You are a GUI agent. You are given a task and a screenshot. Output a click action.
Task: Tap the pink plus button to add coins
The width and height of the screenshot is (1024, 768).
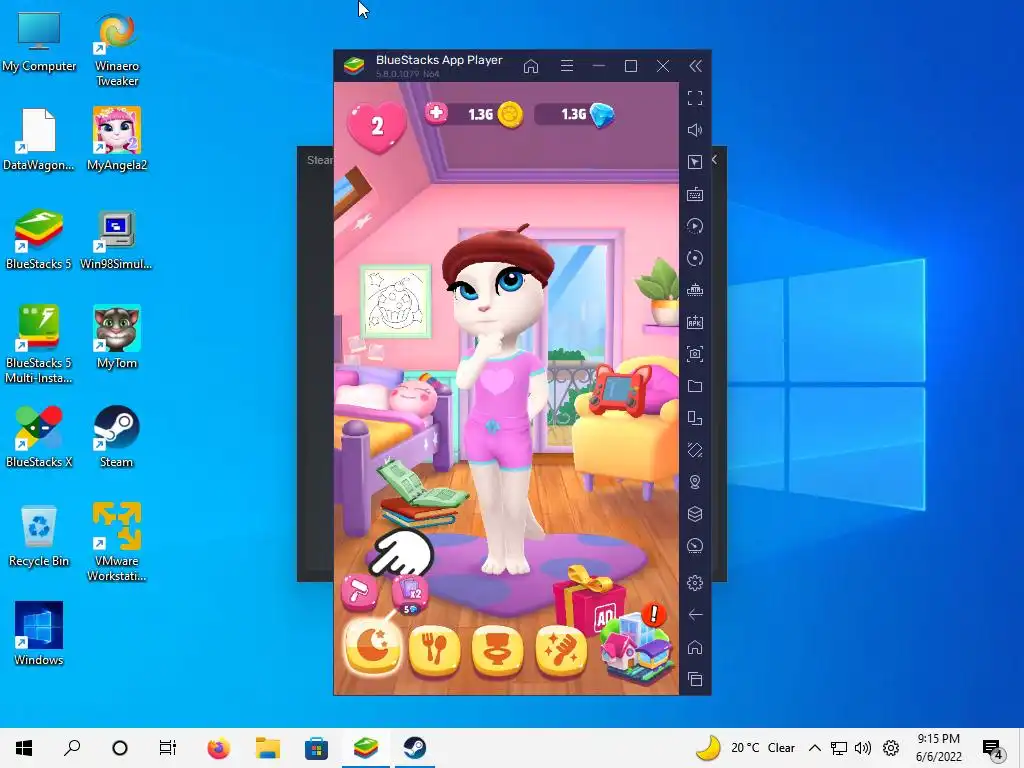(x=436, y=113)
